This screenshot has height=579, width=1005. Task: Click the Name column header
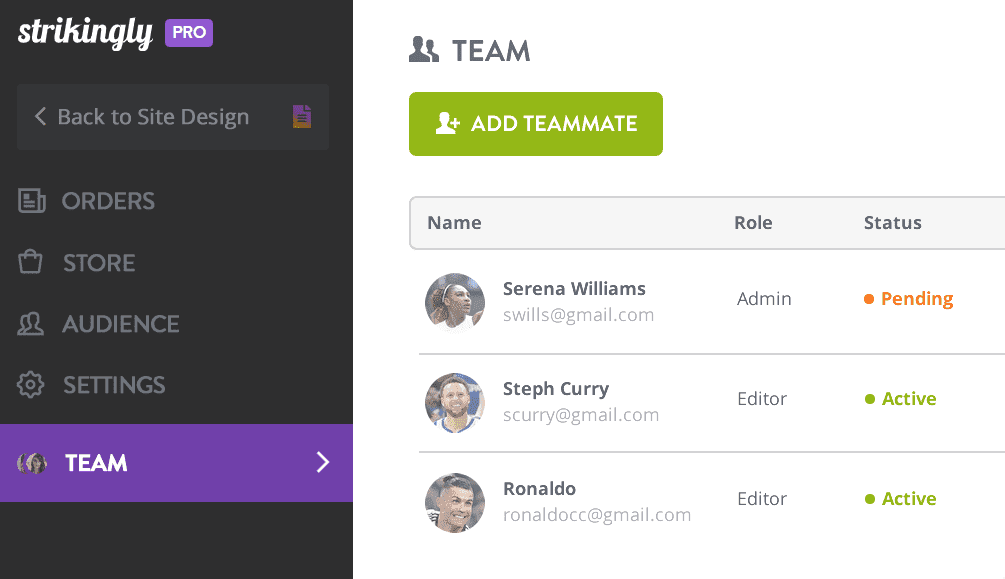(454, 223)
